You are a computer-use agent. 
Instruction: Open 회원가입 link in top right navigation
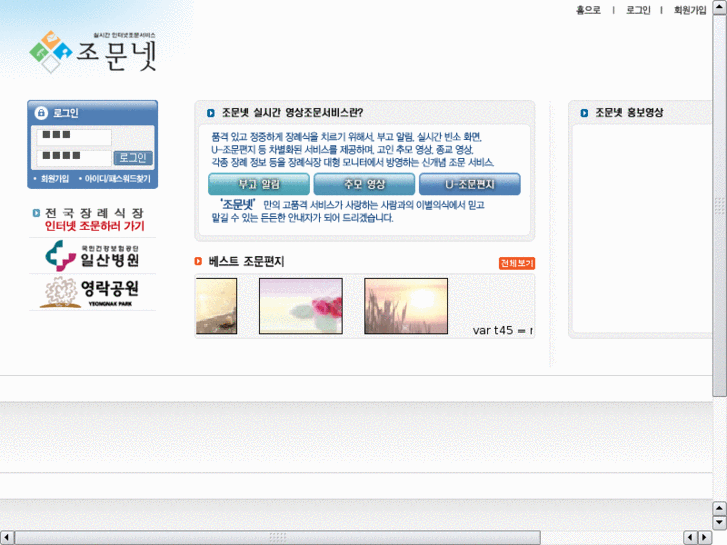[x=690, y=10]
